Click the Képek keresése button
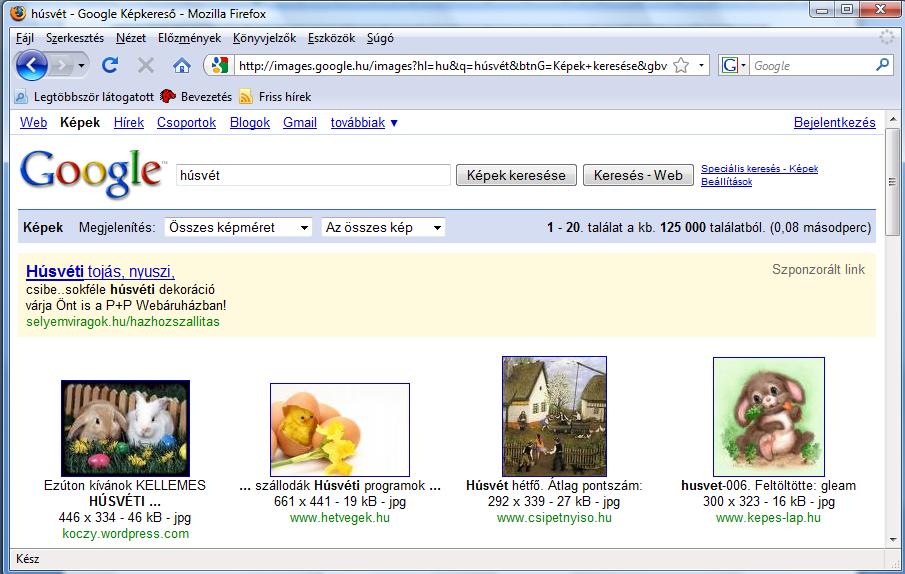The image size is (905, 574). (x=516, y=175)
